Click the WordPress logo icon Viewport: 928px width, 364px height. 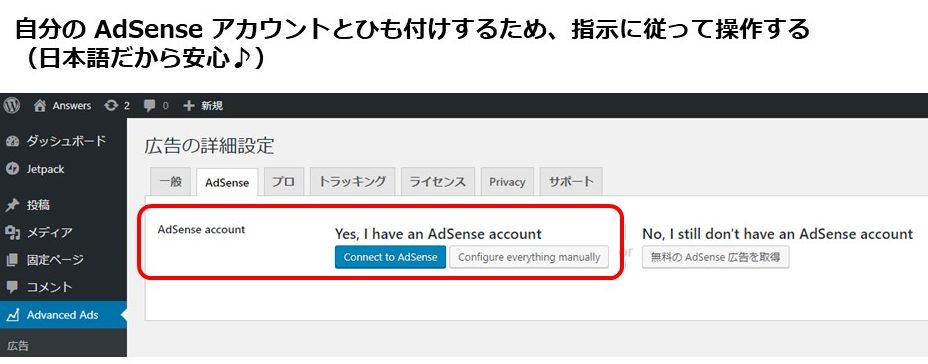pyautogui.click(x=11, y=105)
